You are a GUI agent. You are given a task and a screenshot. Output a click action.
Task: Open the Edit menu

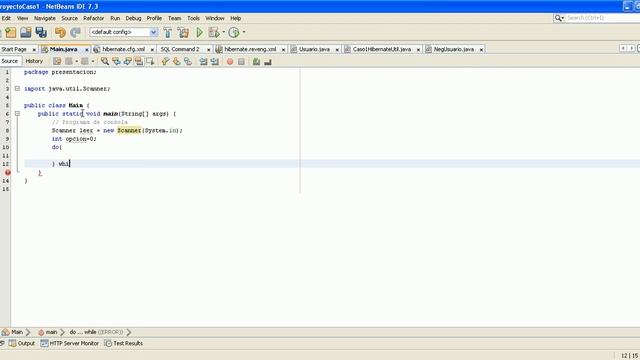point(6,18)
